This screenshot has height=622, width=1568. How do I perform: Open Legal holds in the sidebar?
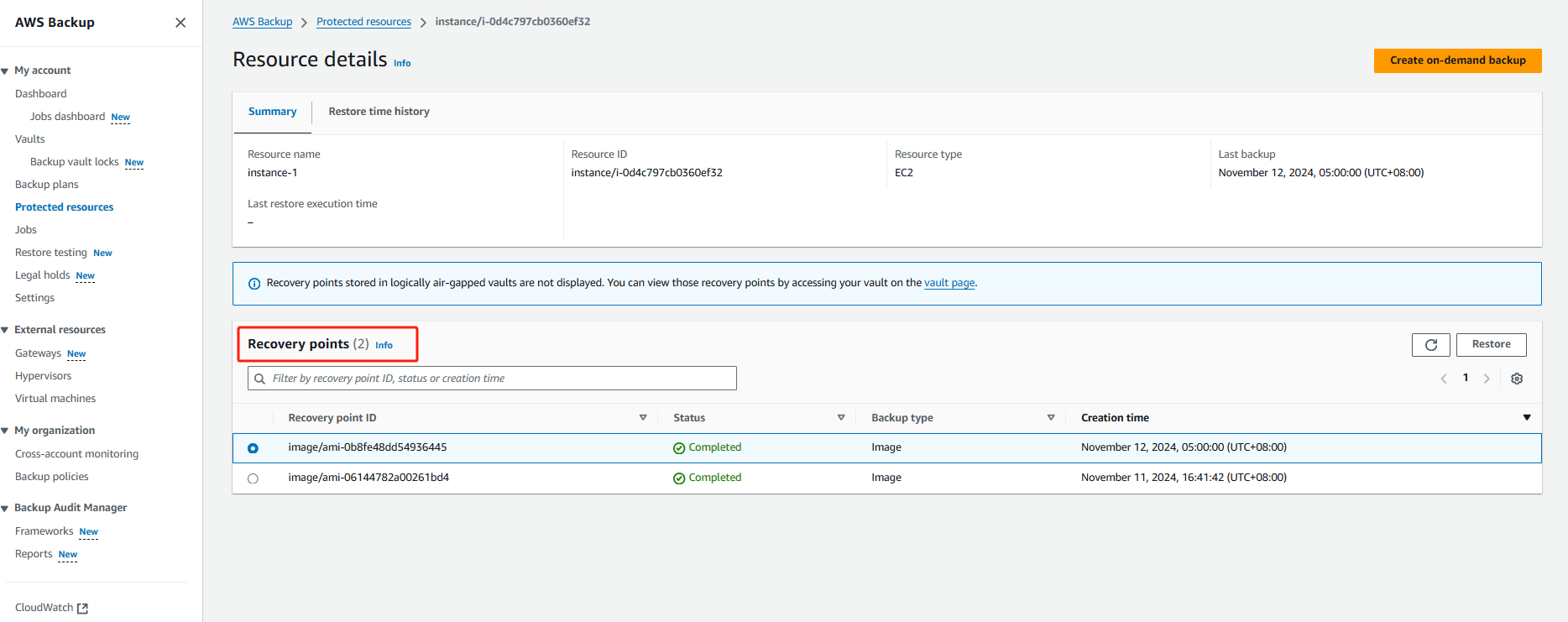point(42,275)
